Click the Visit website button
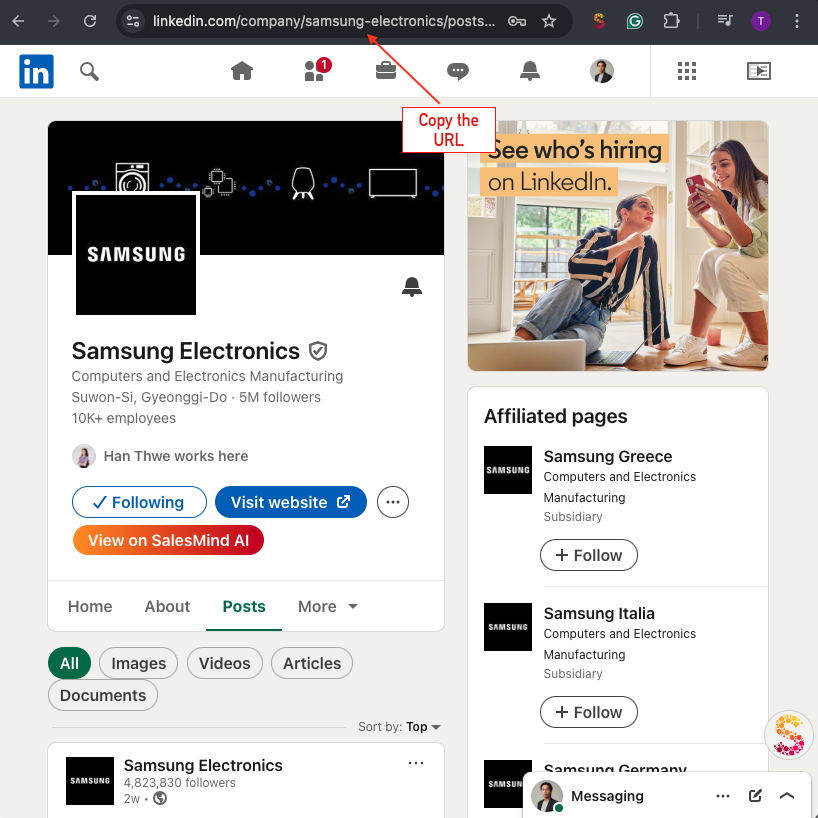Screen dimensions: 818x818 tap(290, 502)
